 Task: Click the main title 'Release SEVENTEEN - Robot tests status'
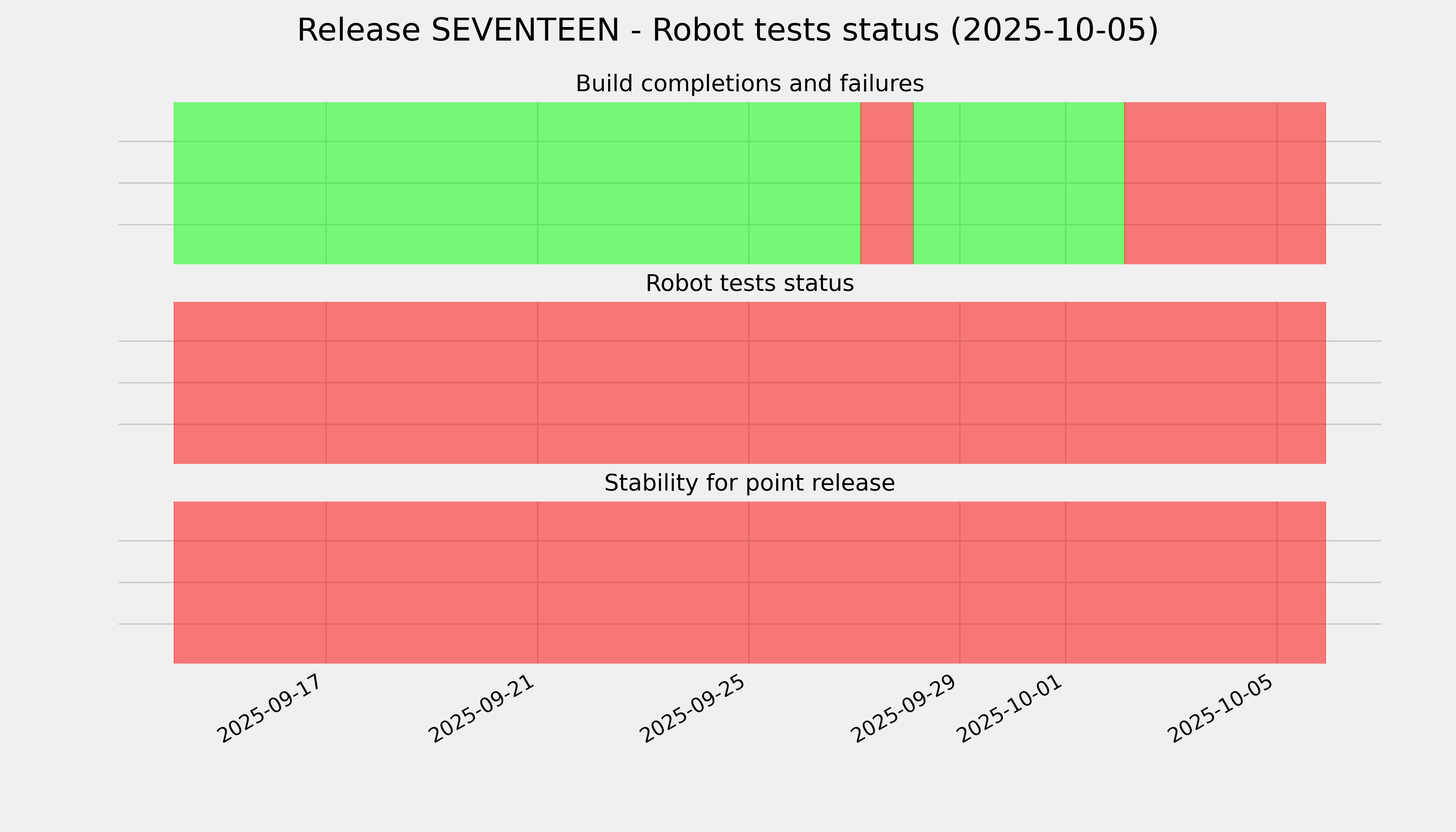coord(727,30)
